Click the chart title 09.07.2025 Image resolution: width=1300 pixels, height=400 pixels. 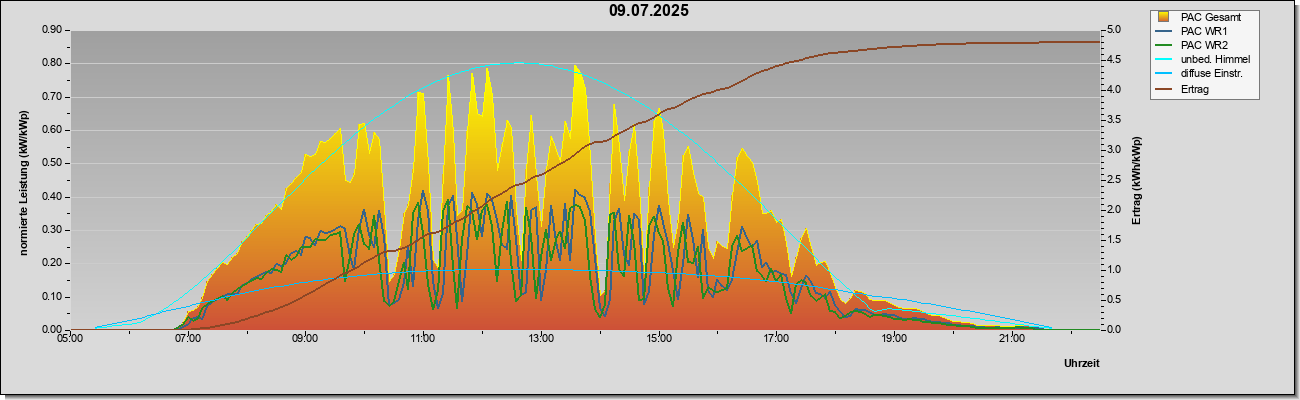649,11
